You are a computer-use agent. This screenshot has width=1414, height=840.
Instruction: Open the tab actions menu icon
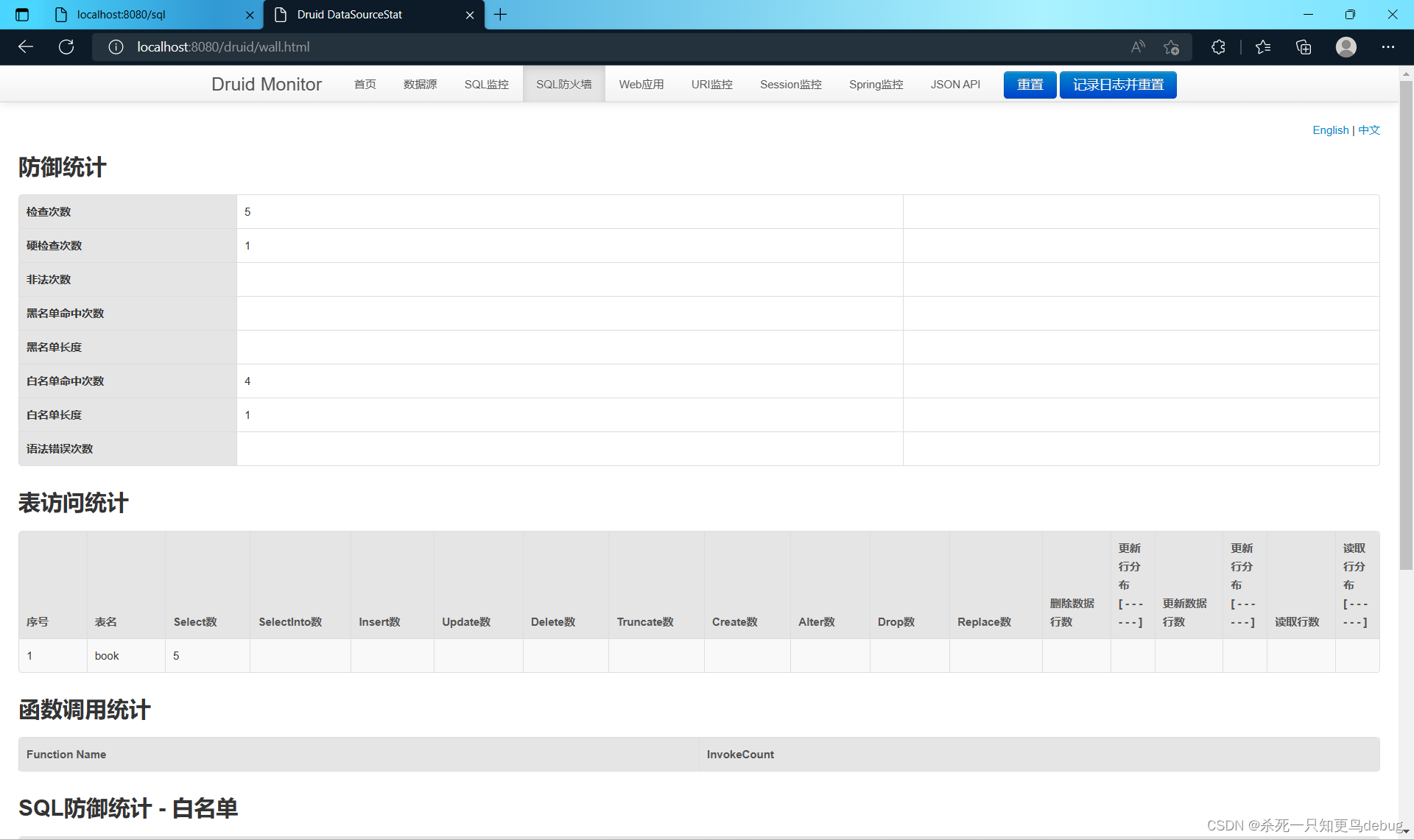click(22, 15)
